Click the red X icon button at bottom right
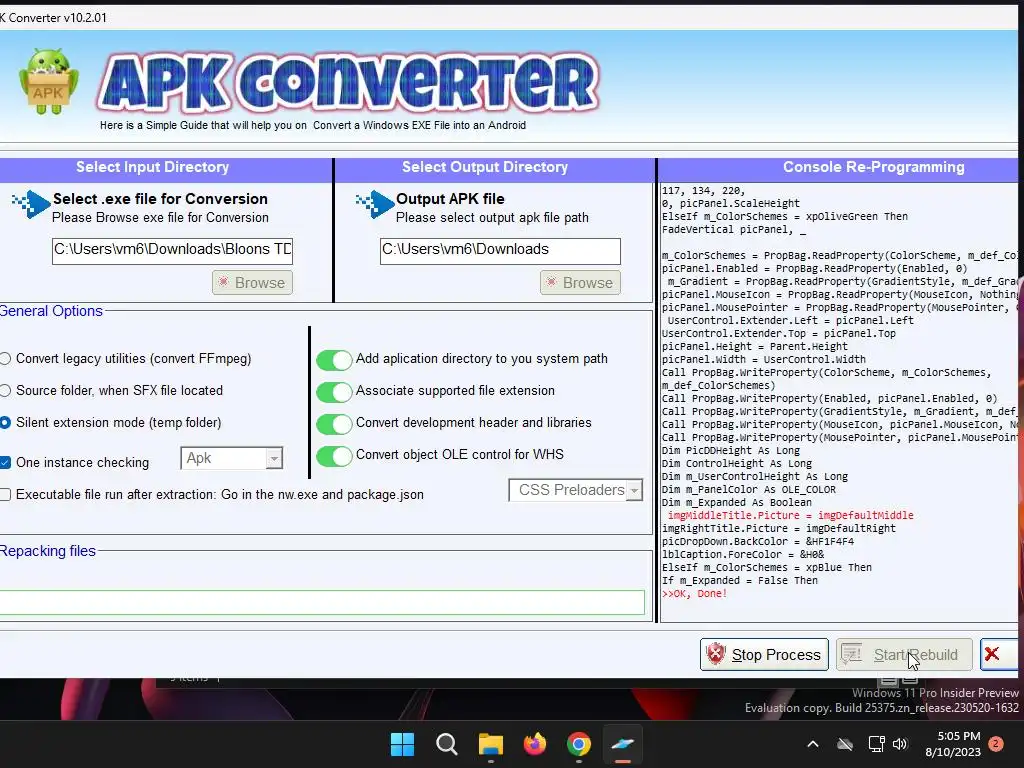Screen dimensions: 1024x768 [x=999, y=654]
